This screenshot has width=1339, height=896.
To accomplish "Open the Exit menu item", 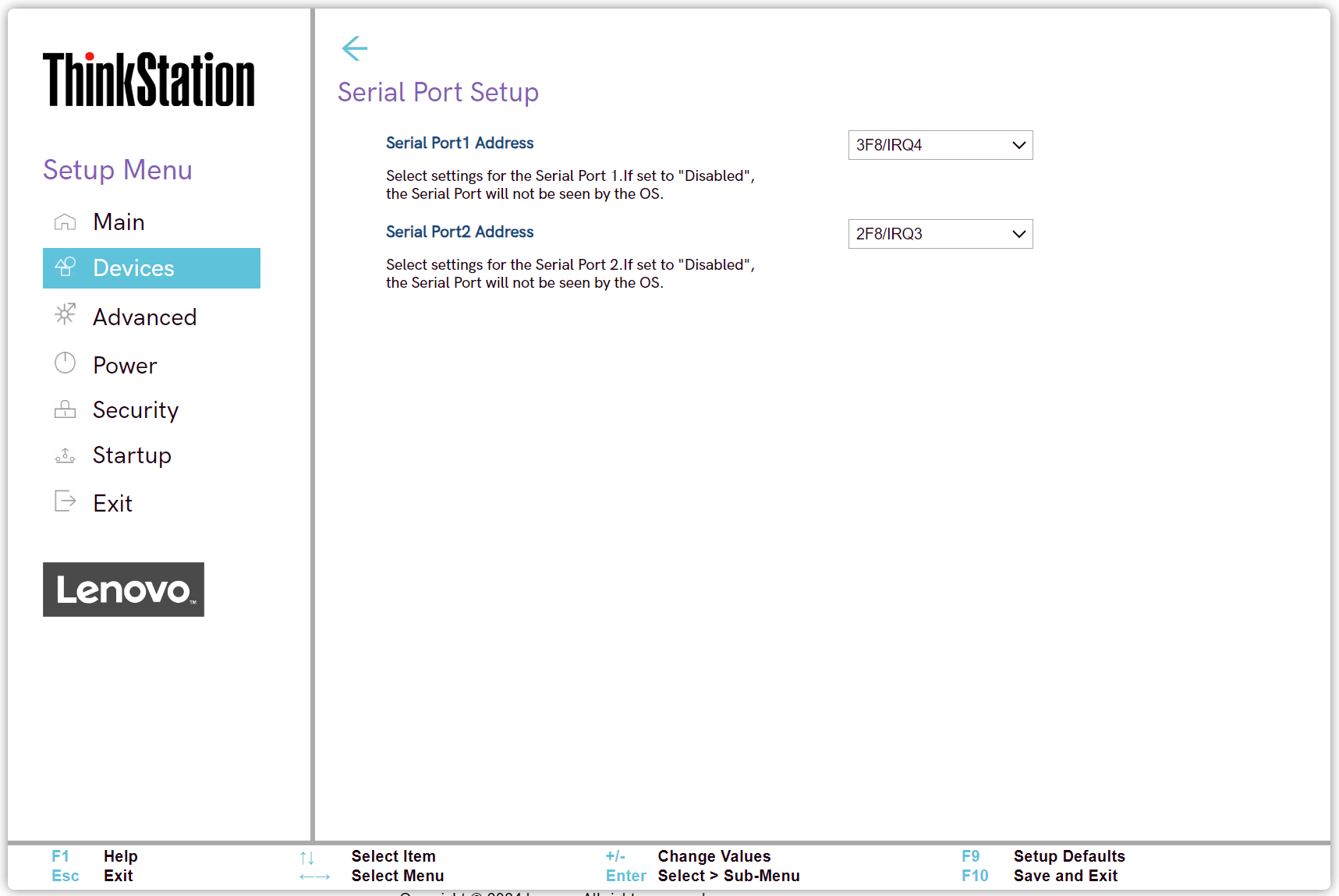I will [112, 502].
